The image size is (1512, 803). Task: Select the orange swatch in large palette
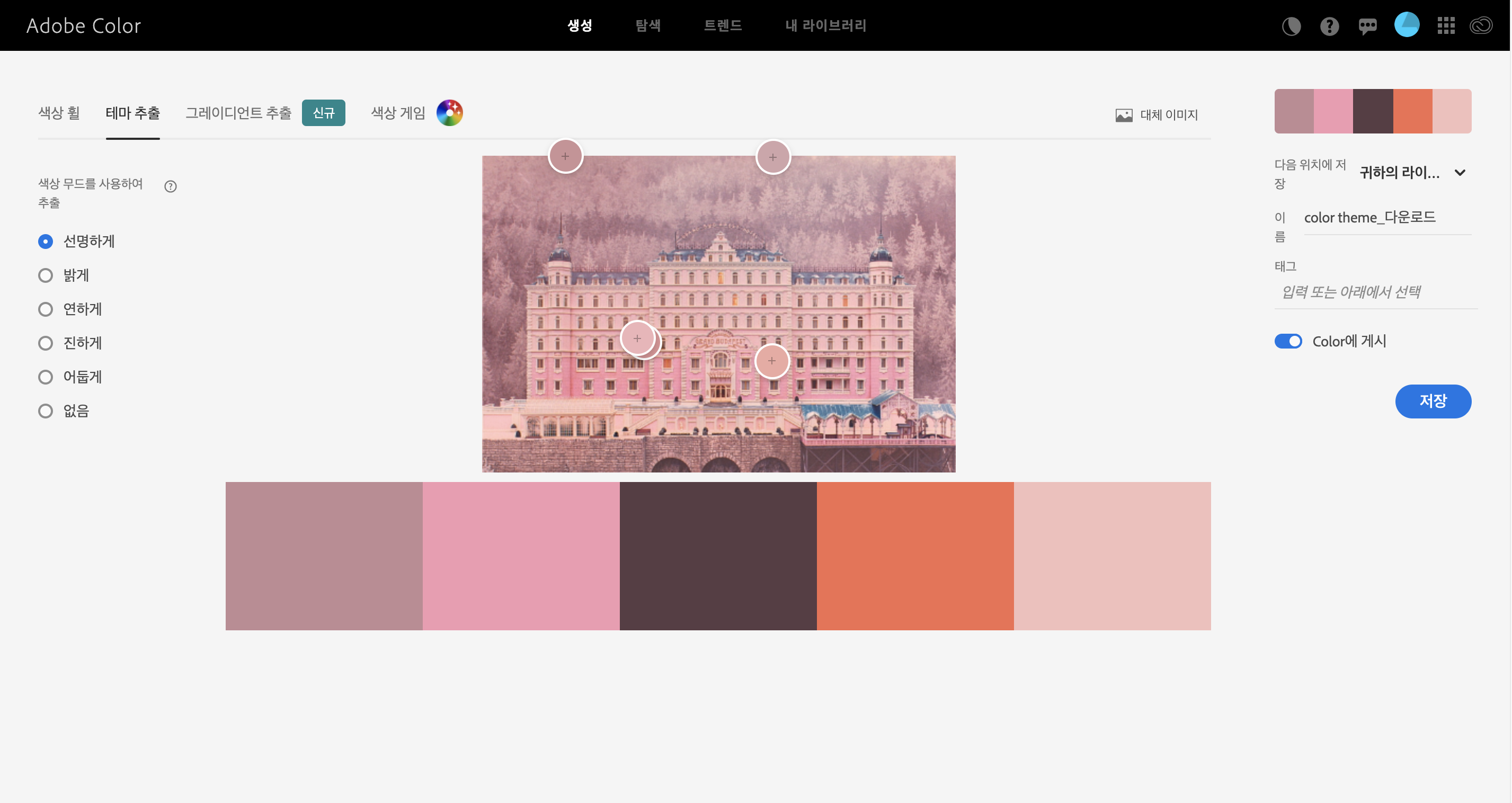914,556
